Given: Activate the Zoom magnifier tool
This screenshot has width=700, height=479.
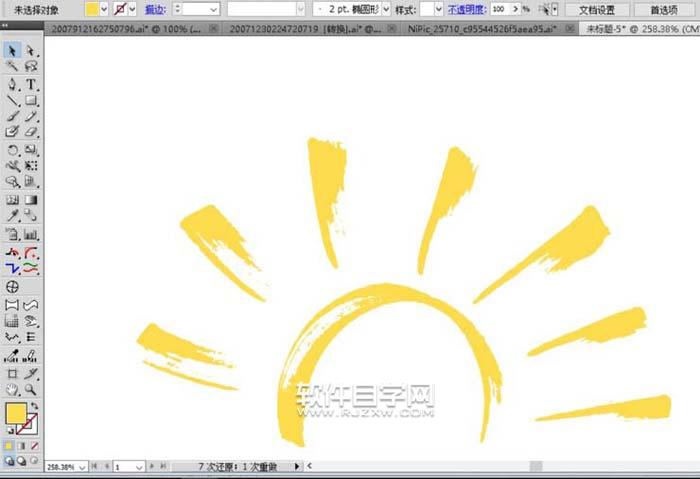Looking at the screenshot, I should (x=31, y=390).
